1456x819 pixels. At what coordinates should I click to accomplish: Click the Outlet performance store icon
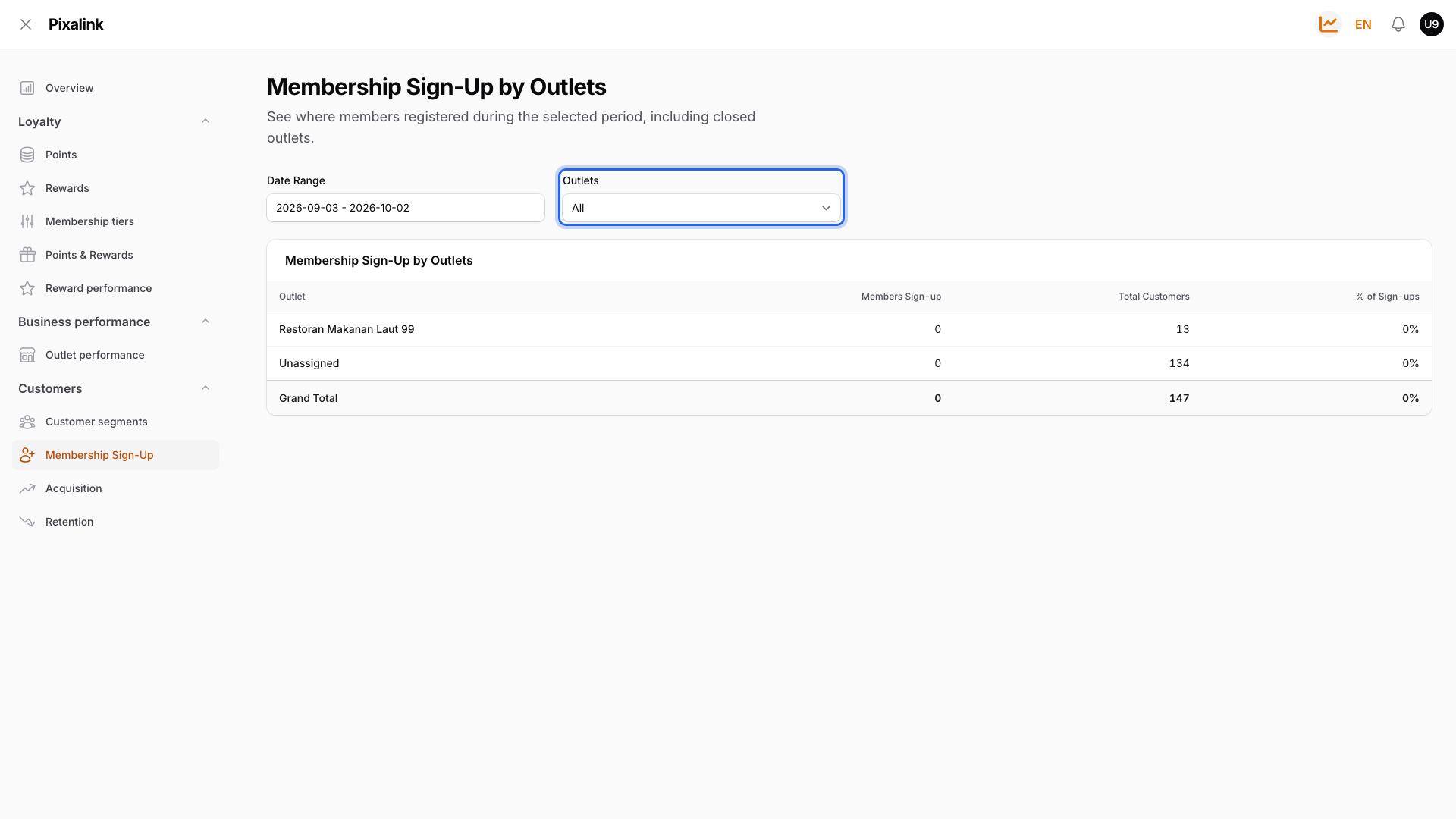pos(27,355)
